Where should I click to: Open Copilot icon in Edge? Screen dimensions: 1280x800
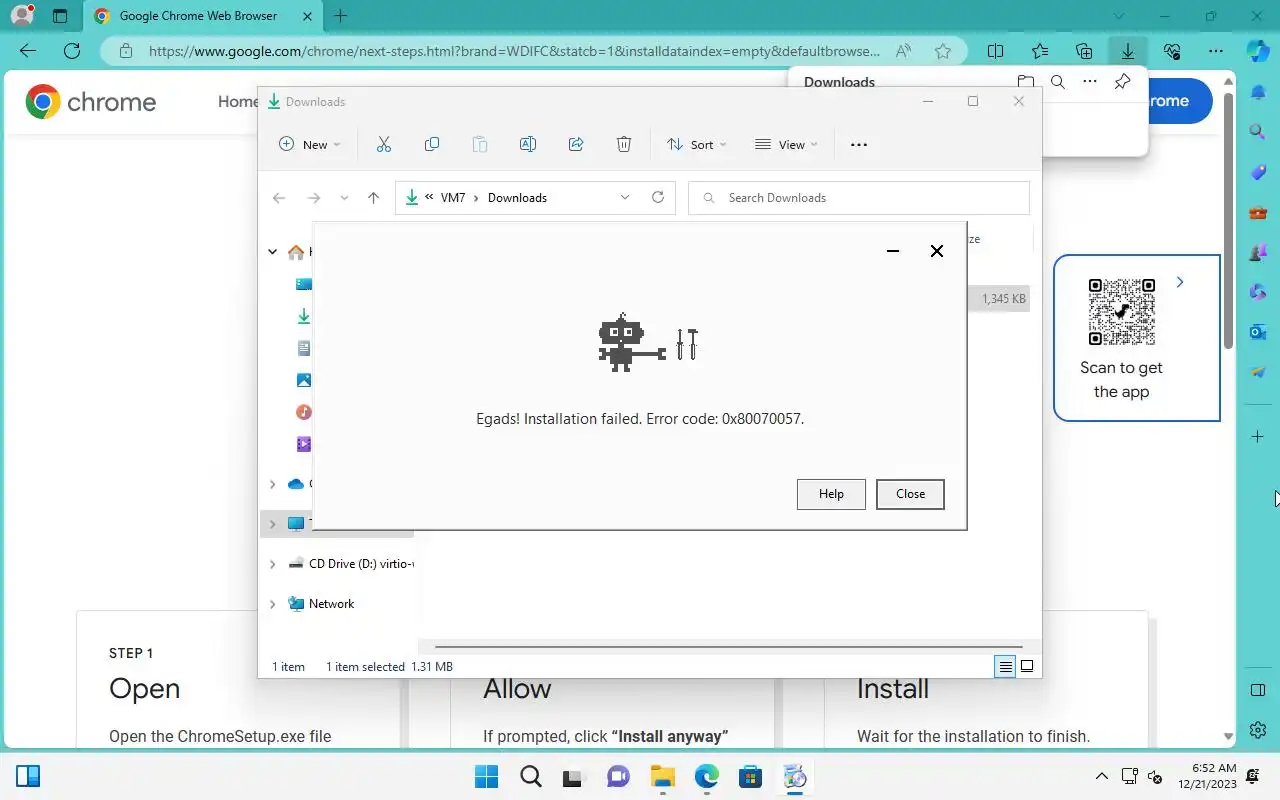pyautogui.click(x=1259, y=51)
